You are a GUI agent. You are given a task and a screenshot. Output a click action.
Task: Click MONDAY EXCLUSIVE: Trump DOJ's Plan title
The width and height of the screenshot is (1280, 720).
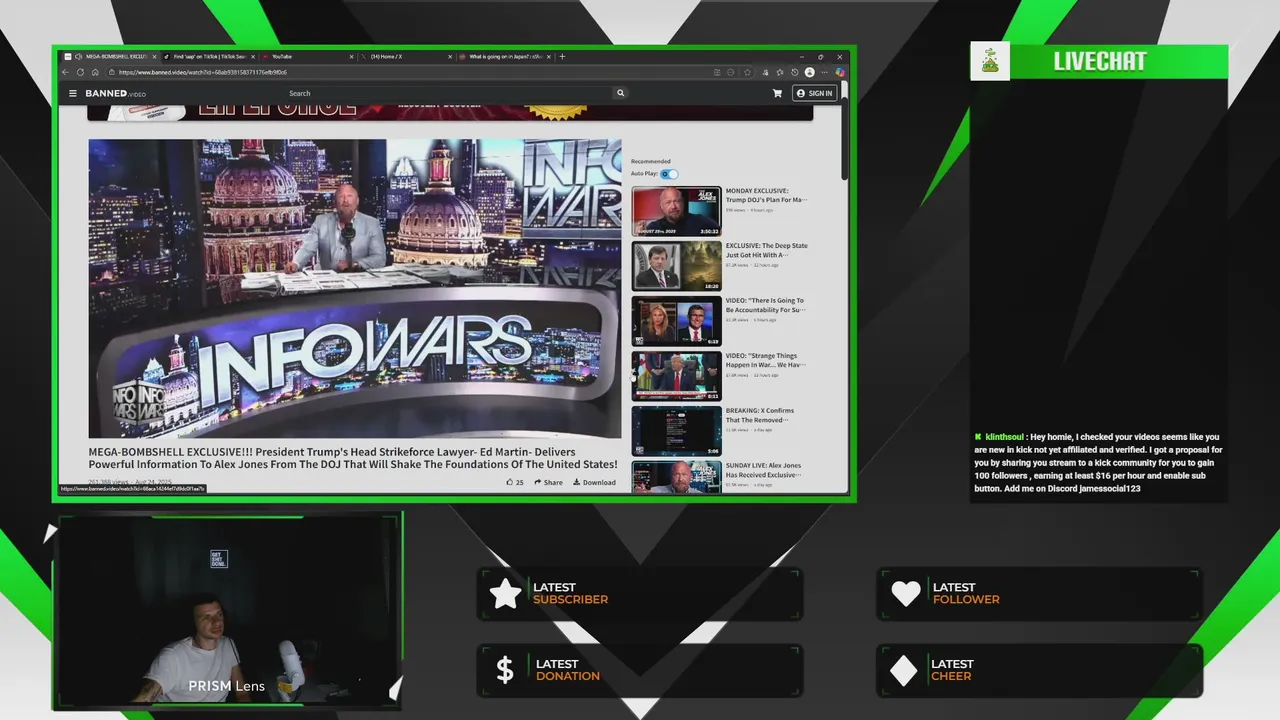(765, 195)
